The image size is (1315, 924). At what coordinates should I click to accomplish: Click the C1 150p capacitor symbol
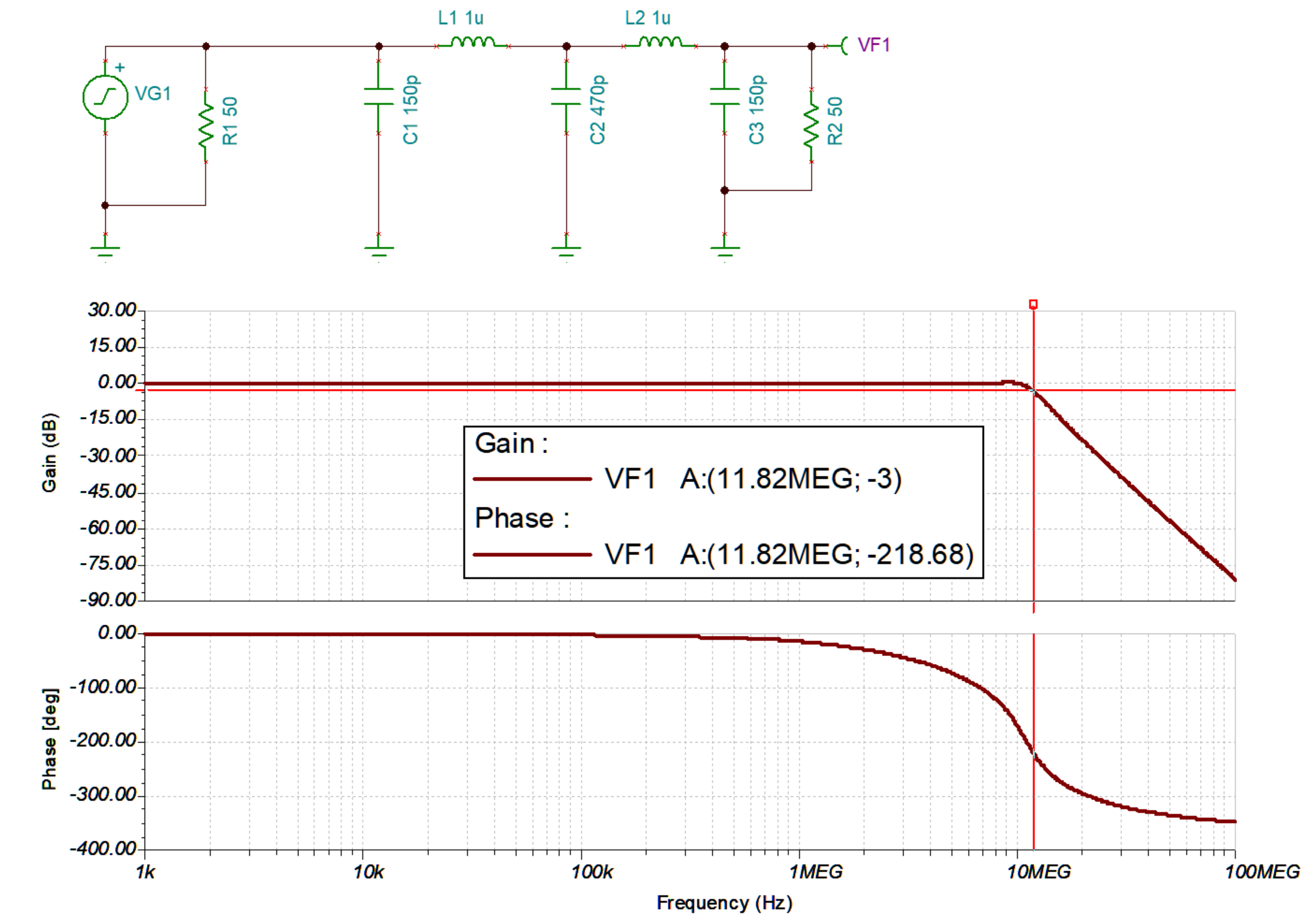(x=378, y=97)
